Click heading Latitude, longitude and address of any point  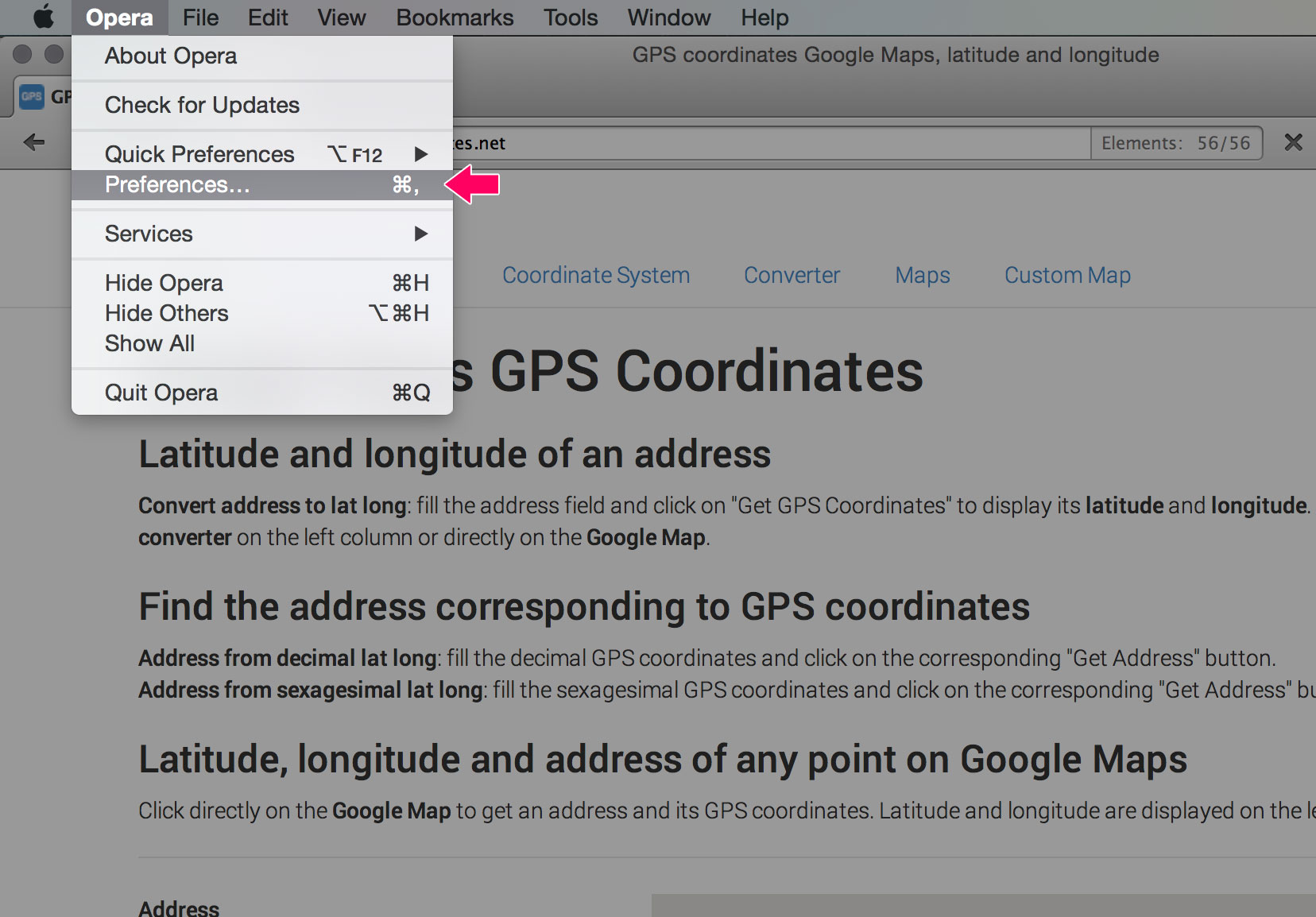click(663, 760)
